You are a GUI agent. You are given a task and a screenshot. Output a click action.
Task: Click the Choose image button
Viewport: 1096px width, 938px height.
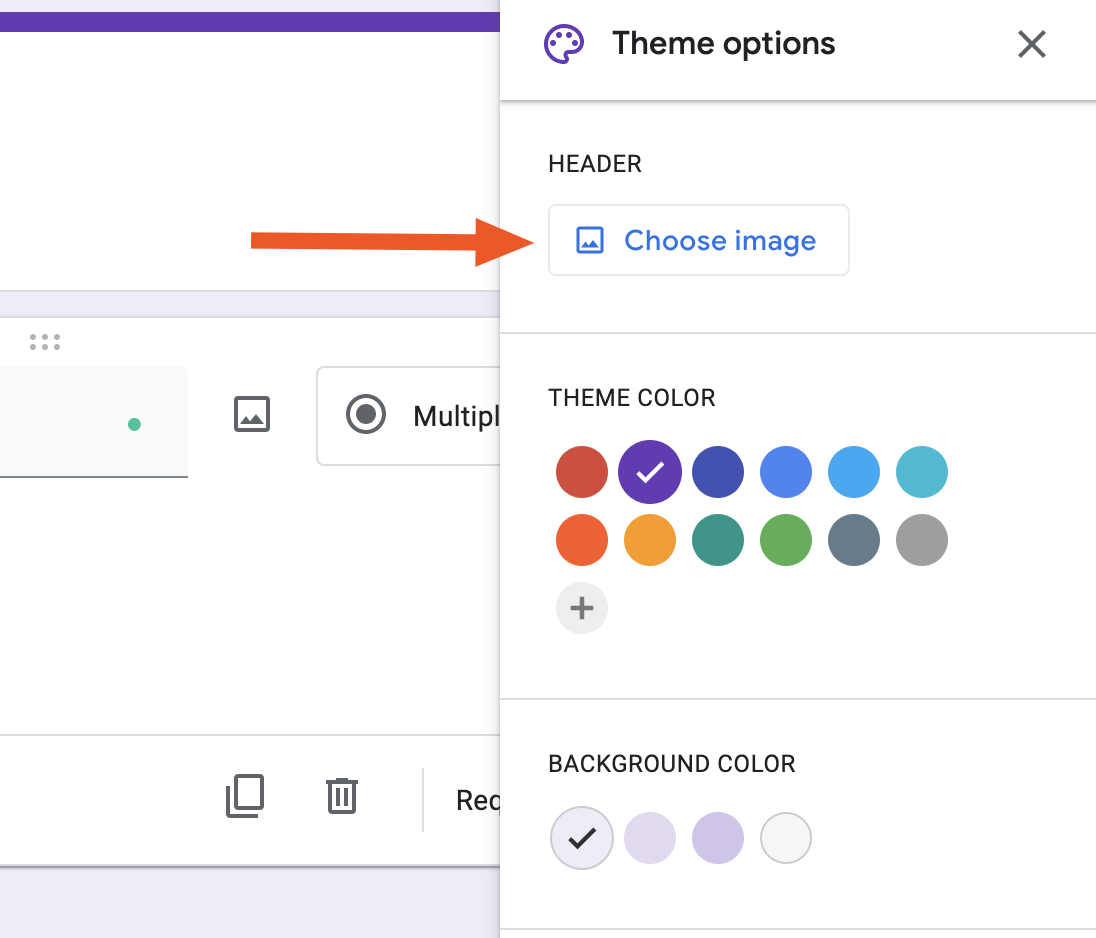pos(698,240)
